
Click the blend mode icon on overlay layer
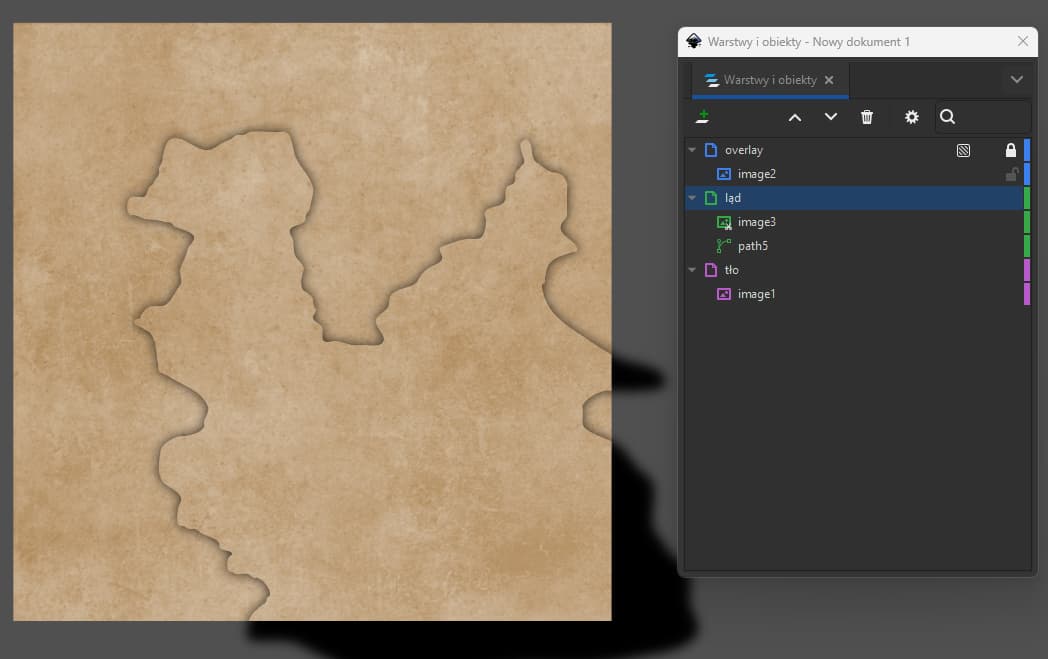coord(963,150)
